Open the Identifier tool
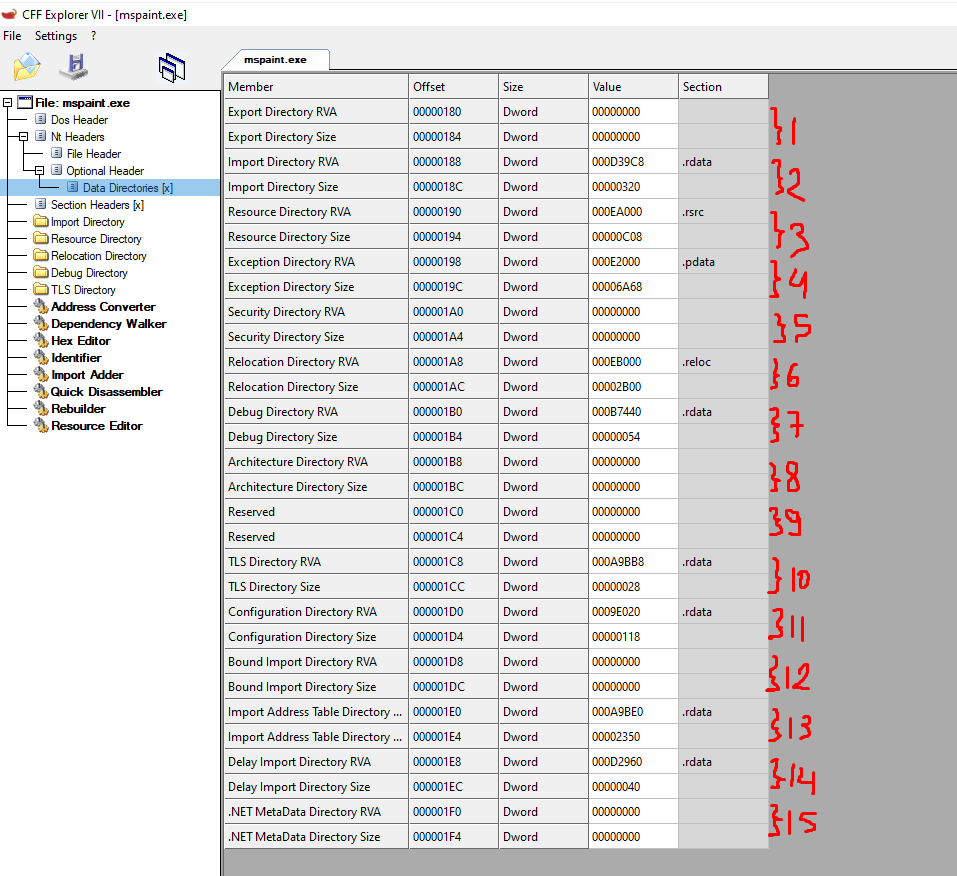The image size is (957, 876). tap(76, 358)
